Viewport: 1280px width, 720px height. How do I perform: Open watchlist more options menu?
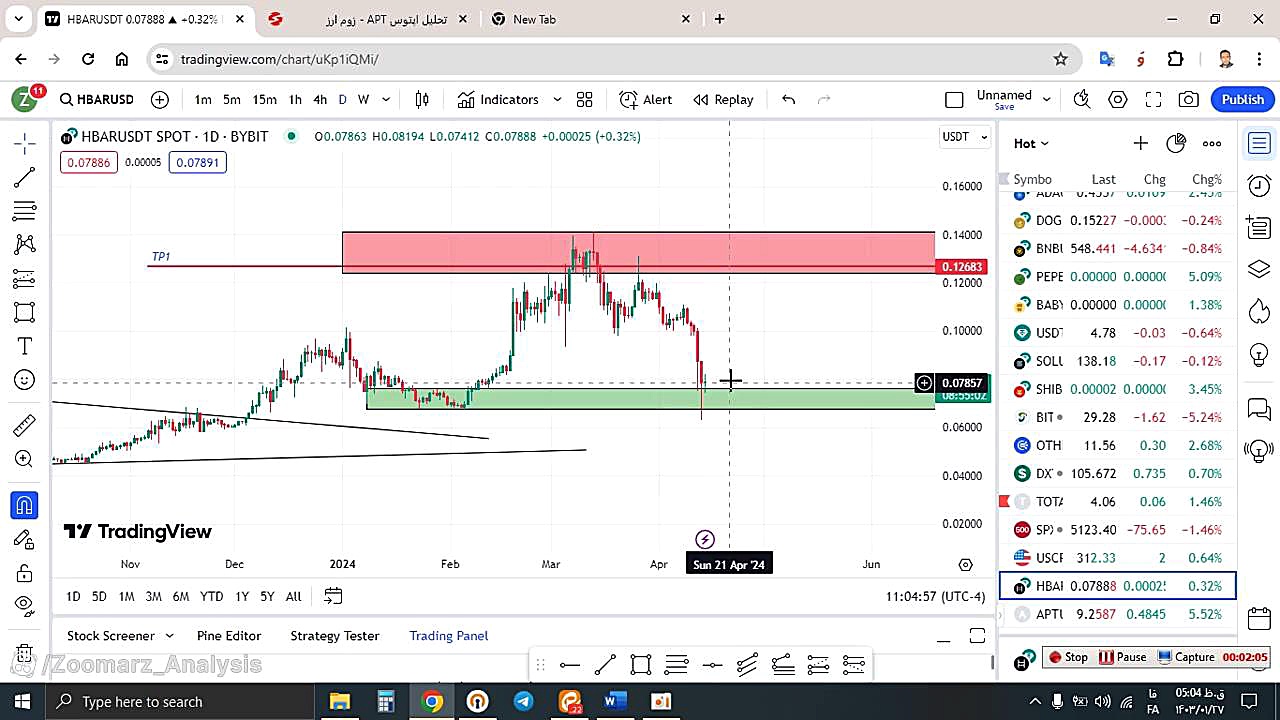pyautogui.click(x=1212, y=143)
